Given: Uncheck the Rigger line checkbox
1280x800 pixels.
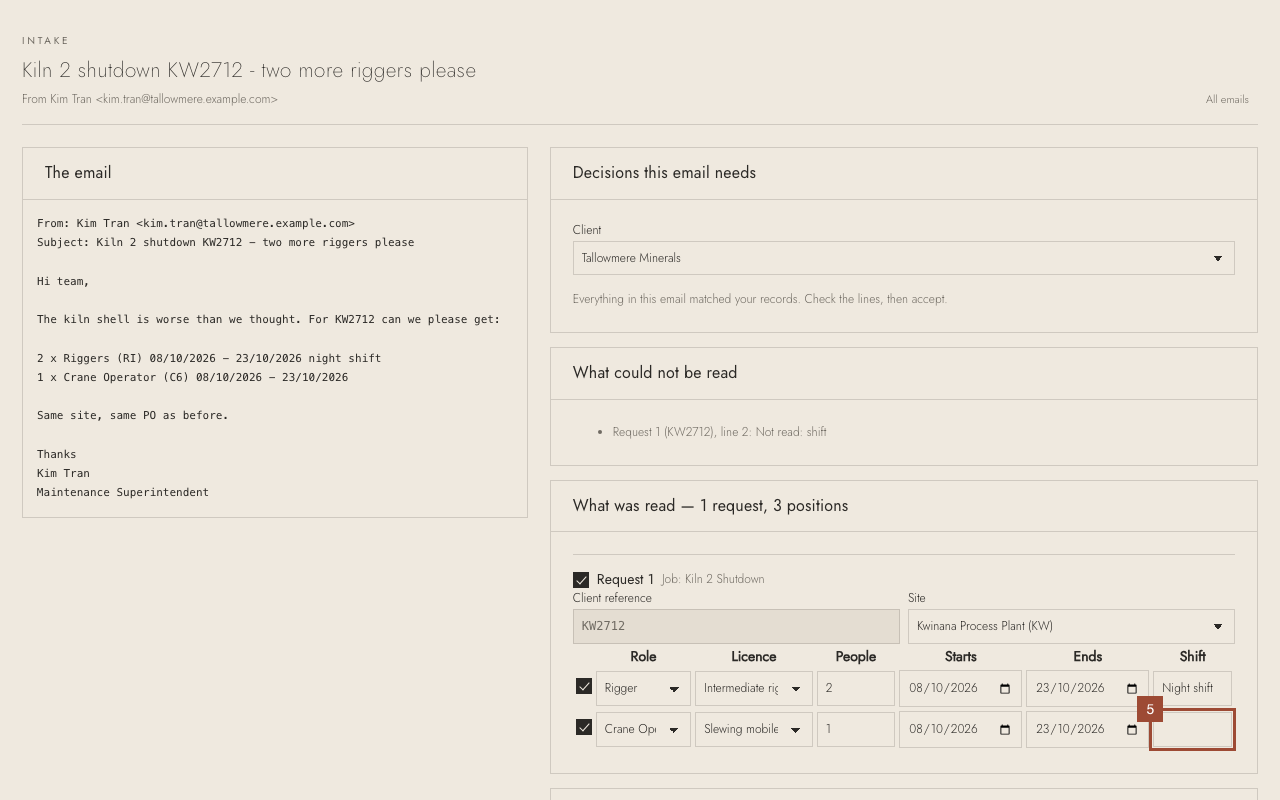Looking at the screenshot, I should pos(584,686).
